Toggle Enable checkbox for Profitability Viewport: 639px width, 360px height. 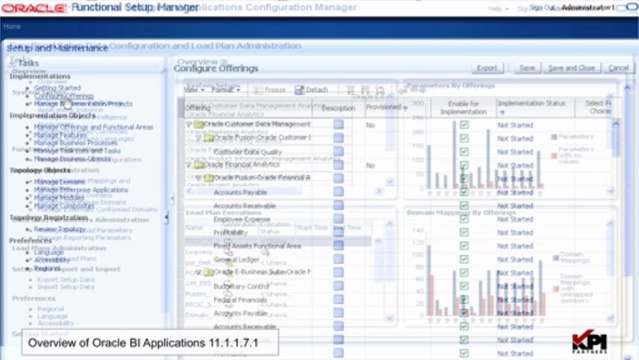[464, 232]
